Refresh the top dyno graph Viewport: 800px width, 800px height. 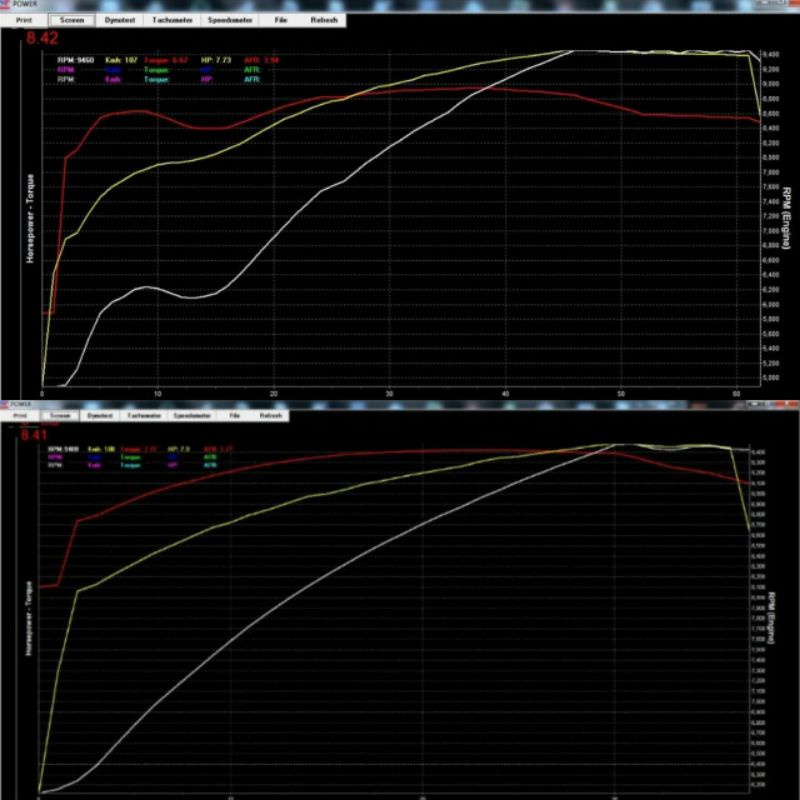tap(323, 19)
